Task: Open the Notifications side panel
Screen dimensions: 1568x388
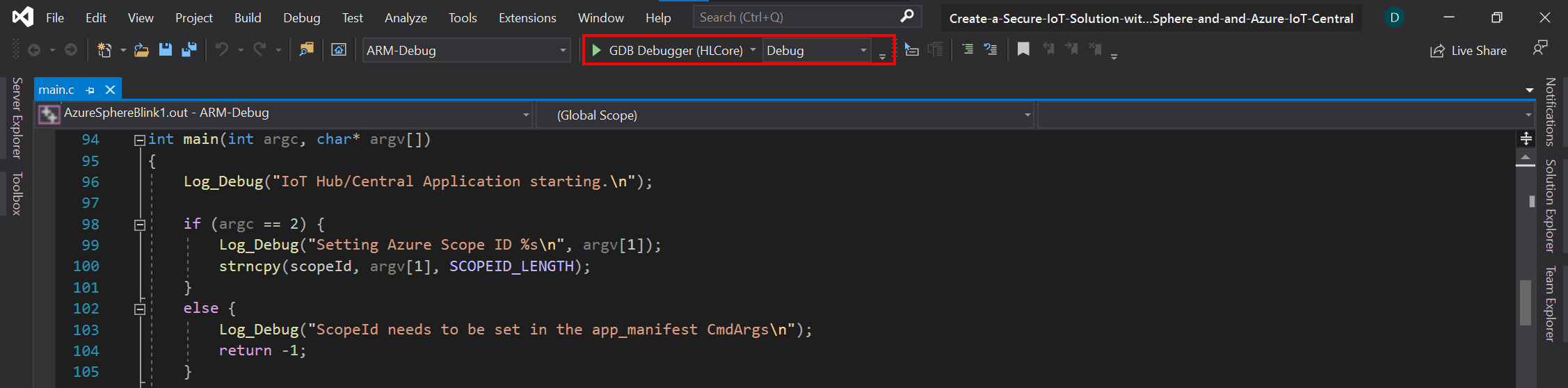Action: click(x=1550, y=112)
